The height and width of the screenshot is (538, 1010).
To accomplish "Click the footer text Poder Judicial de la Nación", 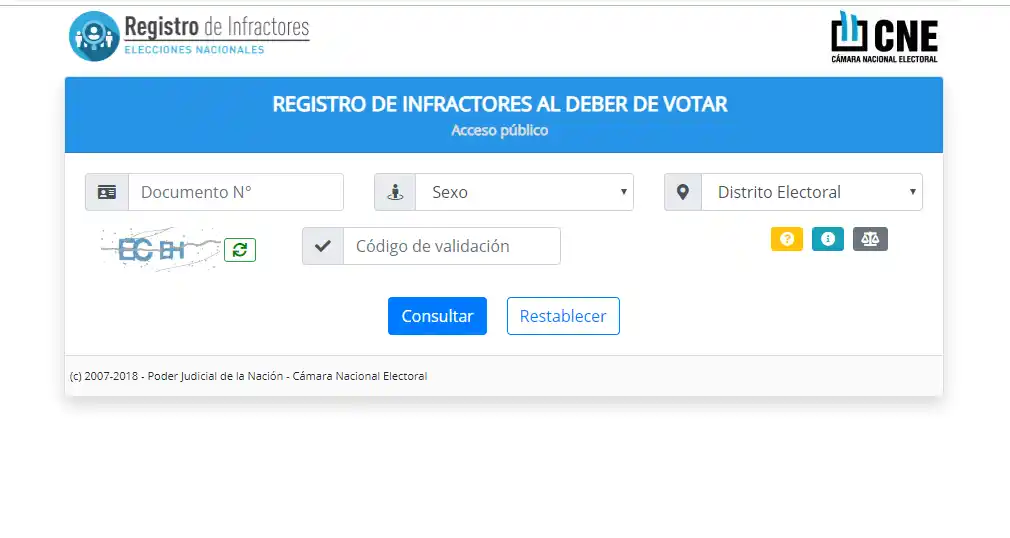I will [x=215, y=376].
